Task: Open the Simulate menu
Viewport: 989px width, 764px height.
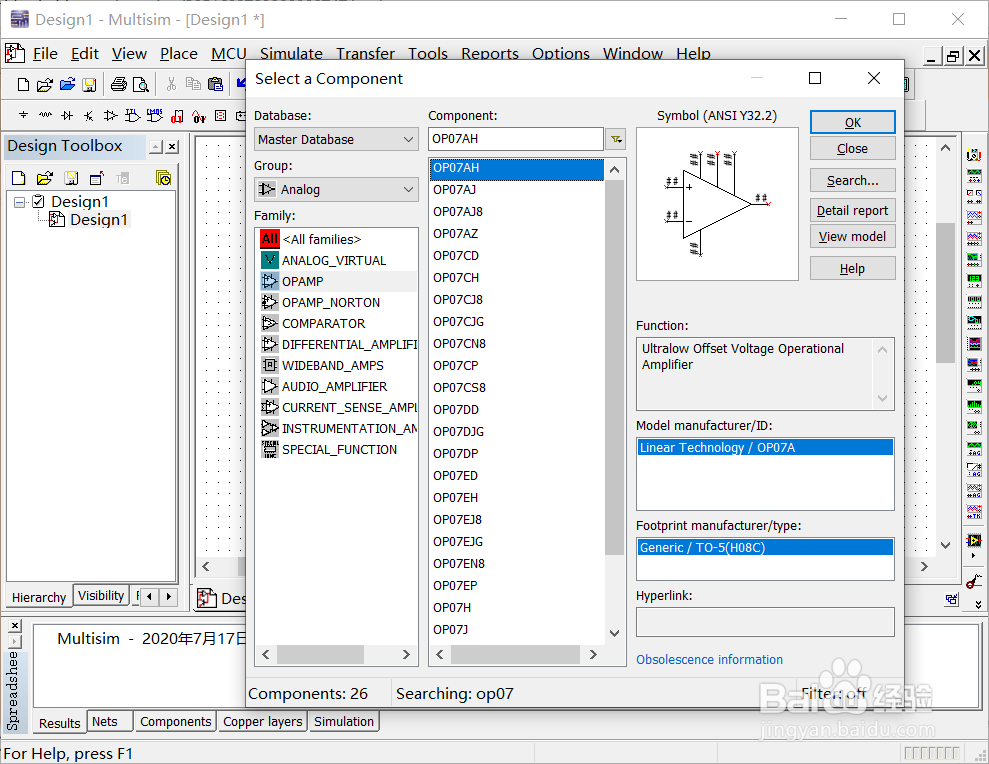Action: (x=291, y=54)
